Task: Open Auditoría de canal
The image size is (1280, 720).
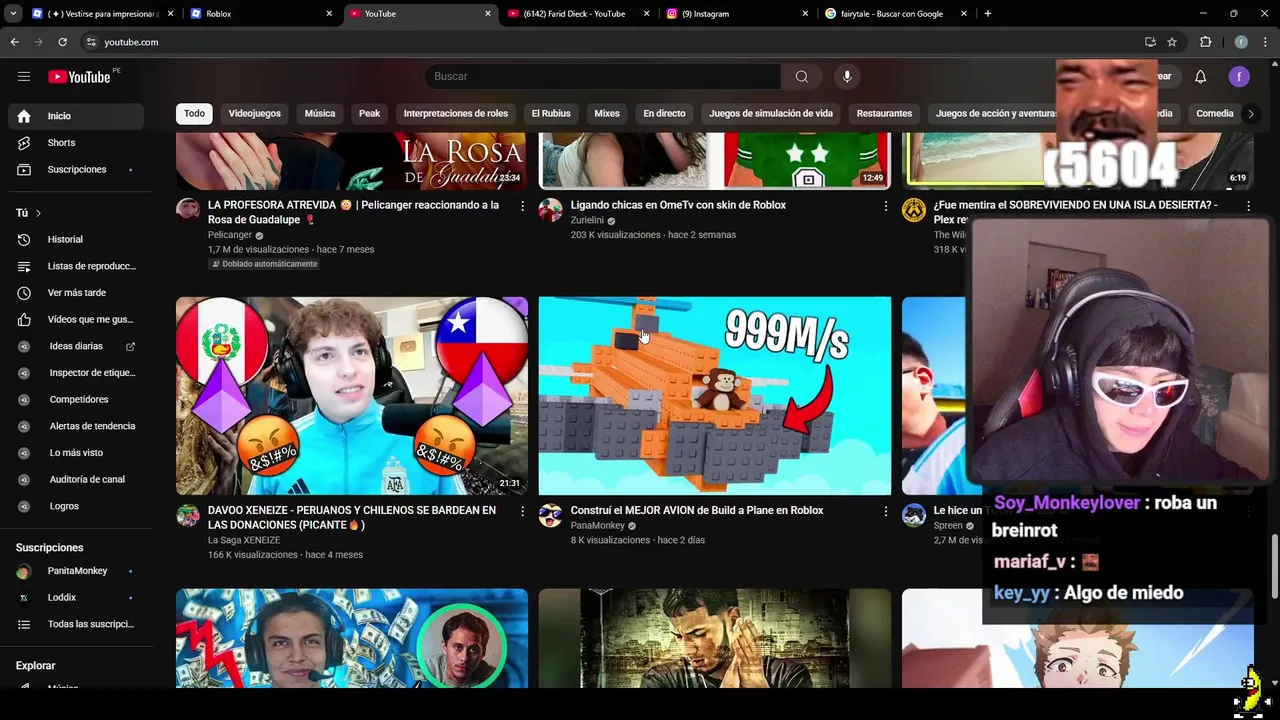Action: pyautogui.click(x=76, y=479)
